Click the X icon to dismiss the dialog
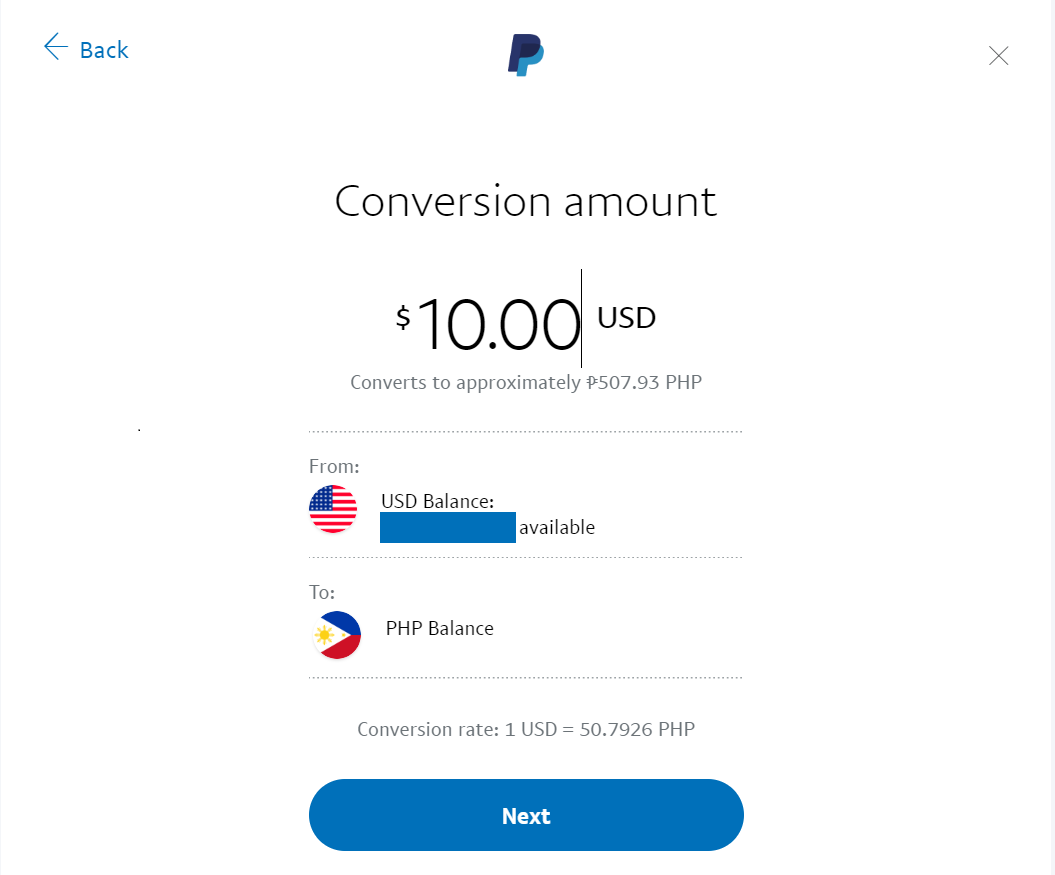This screenshot has width=1055, height=875. point(998,56)
